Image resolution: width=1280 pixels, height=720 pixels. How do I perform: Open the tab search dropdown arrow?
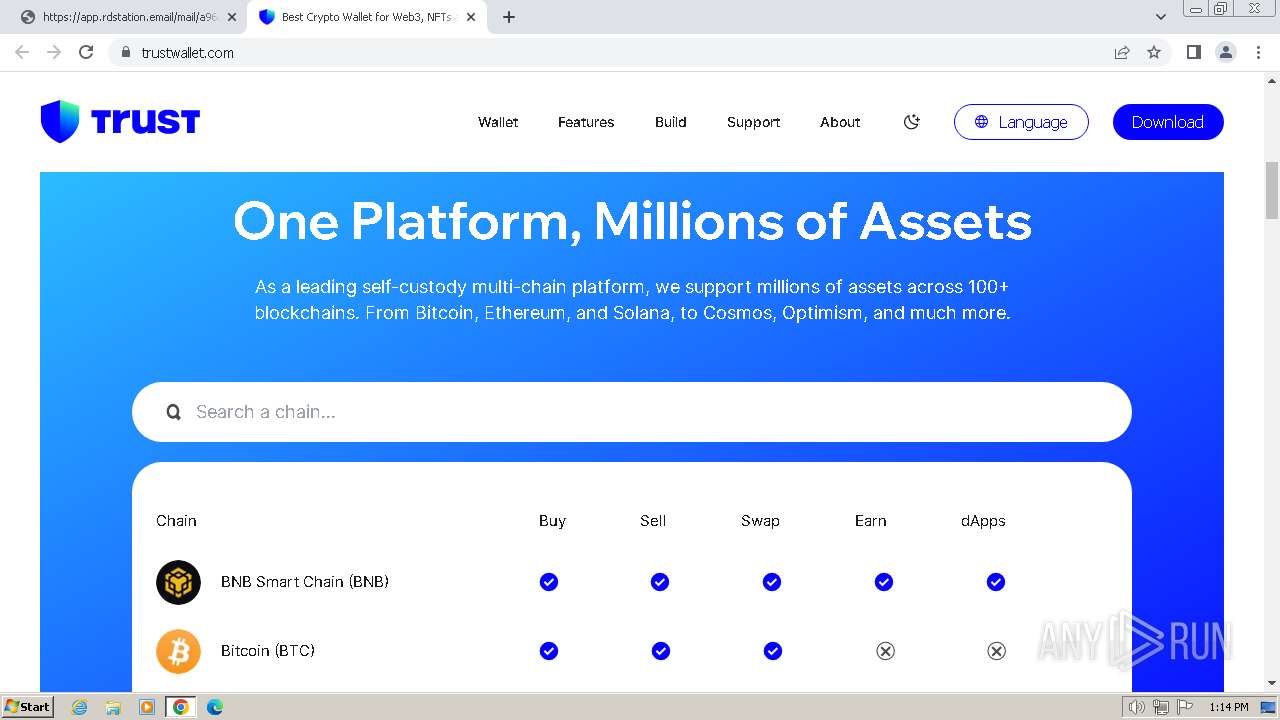click(x=1160, y=17)
